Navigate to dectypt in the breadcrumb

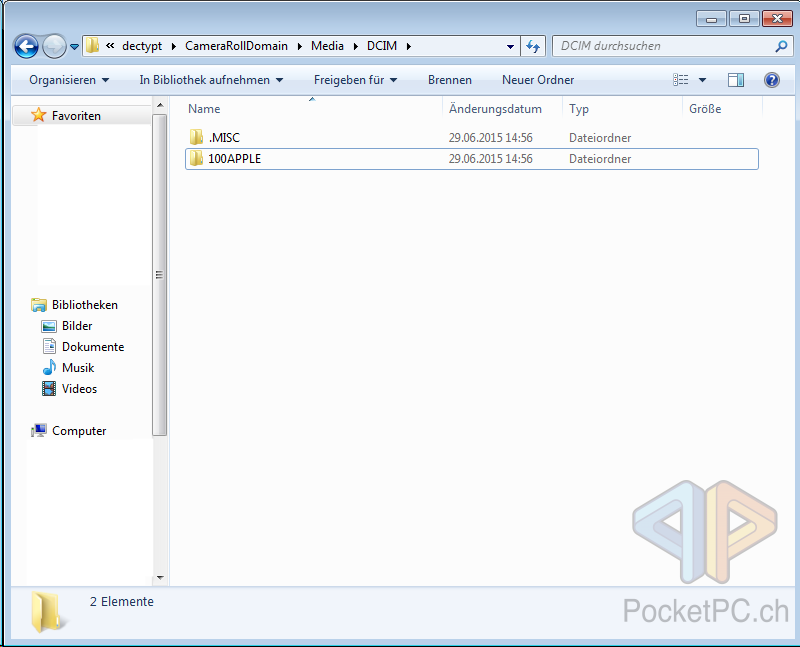142,46
